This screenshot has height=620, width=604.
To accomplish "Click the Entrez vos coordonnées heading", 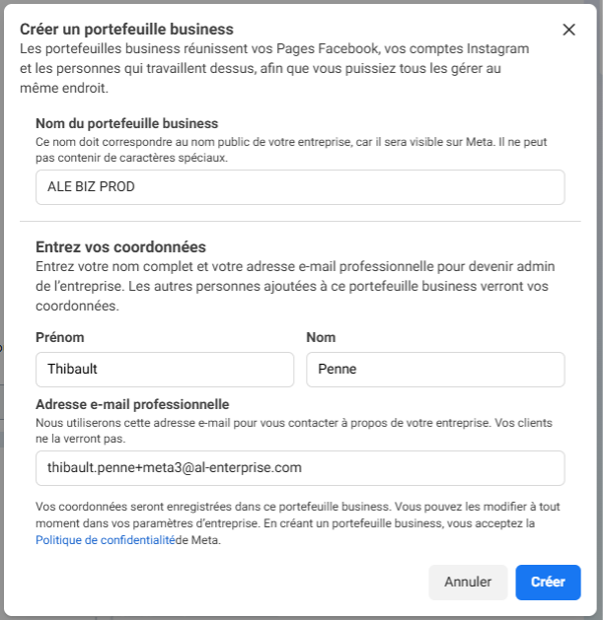I will [x=121, y=247].
